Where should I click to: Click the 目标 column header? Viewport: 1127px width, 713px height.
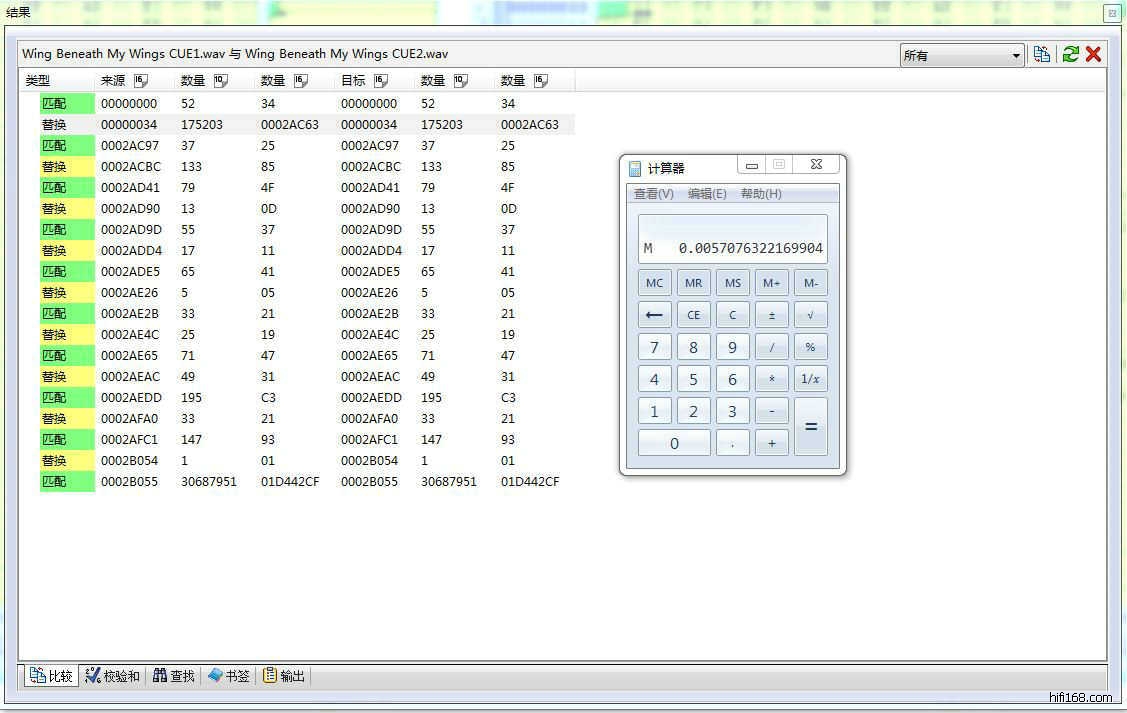353,80
